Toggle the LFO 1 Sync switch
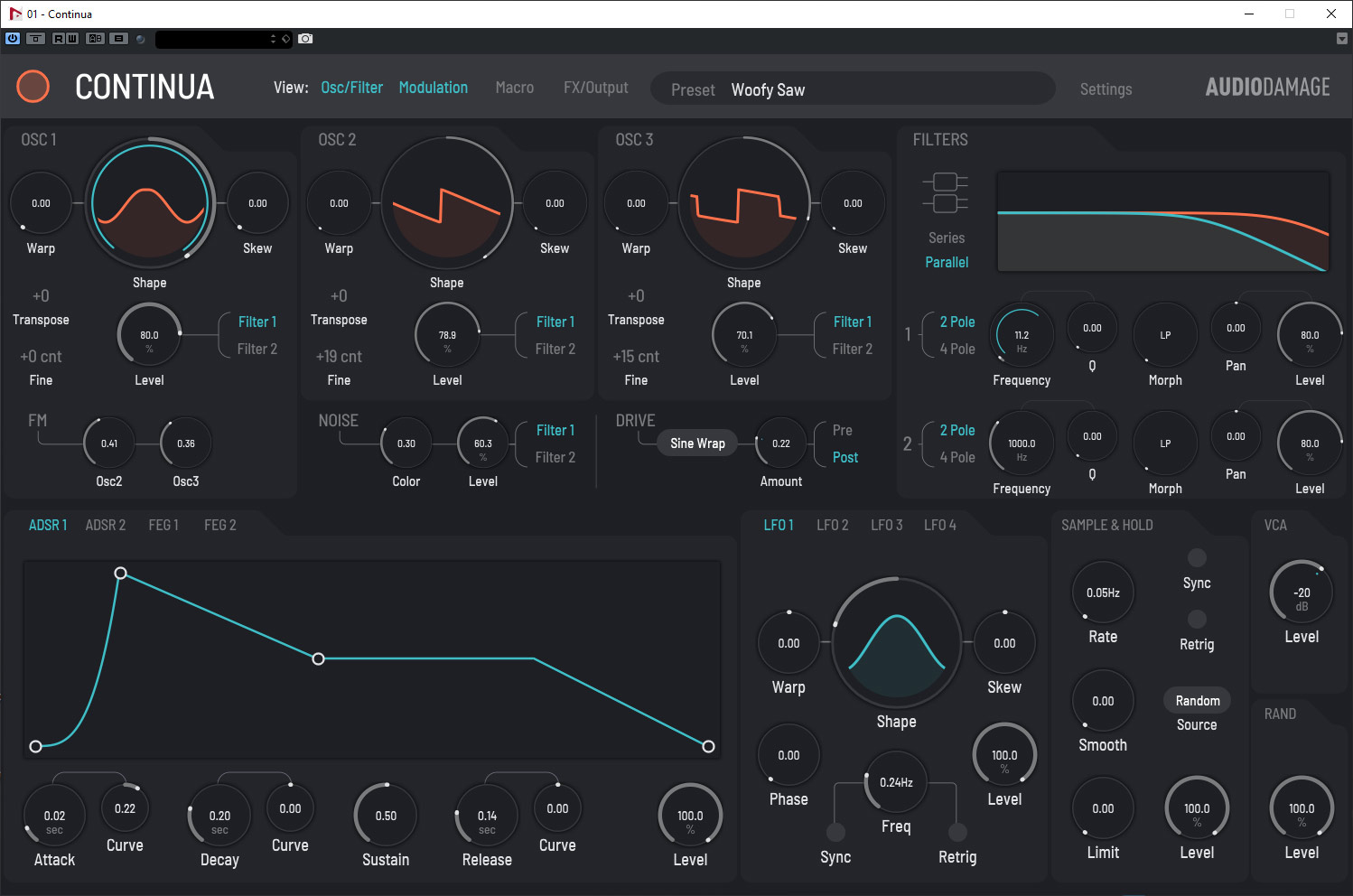1353x896 pixels. click(x=835, y=832)
